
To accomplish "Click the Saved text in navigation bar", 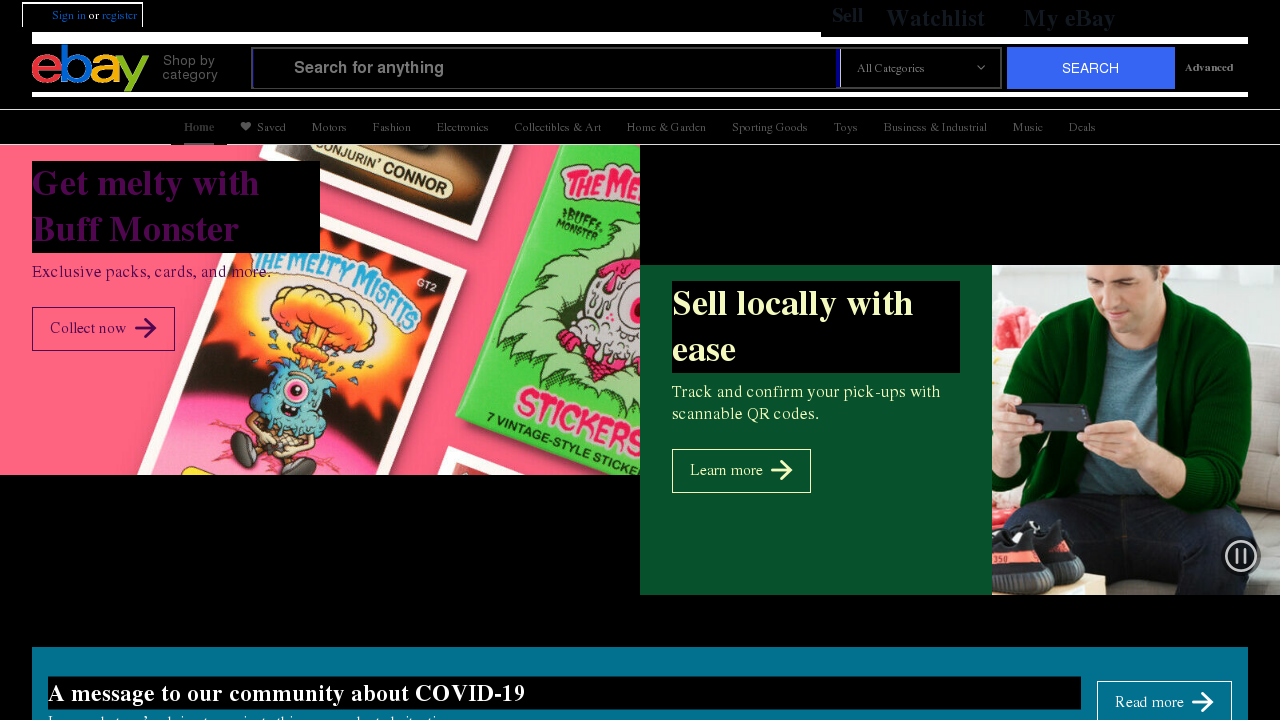I will tap(271, 127).
